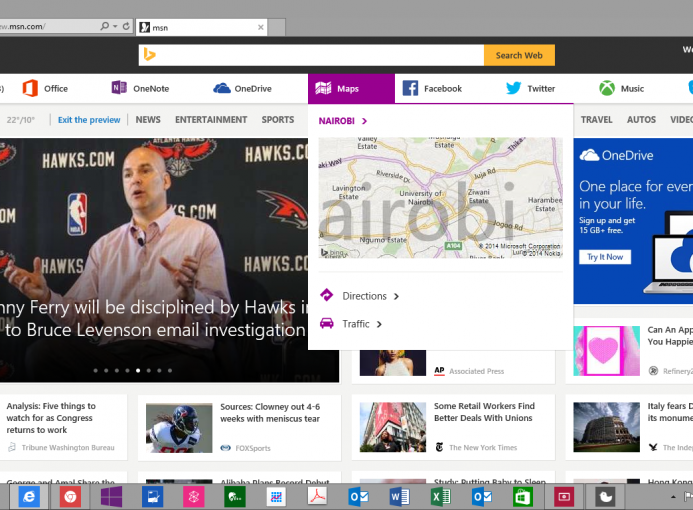Launch Excel from the taskbar
This screenshot has height=510, width=693.
[440, 496]
